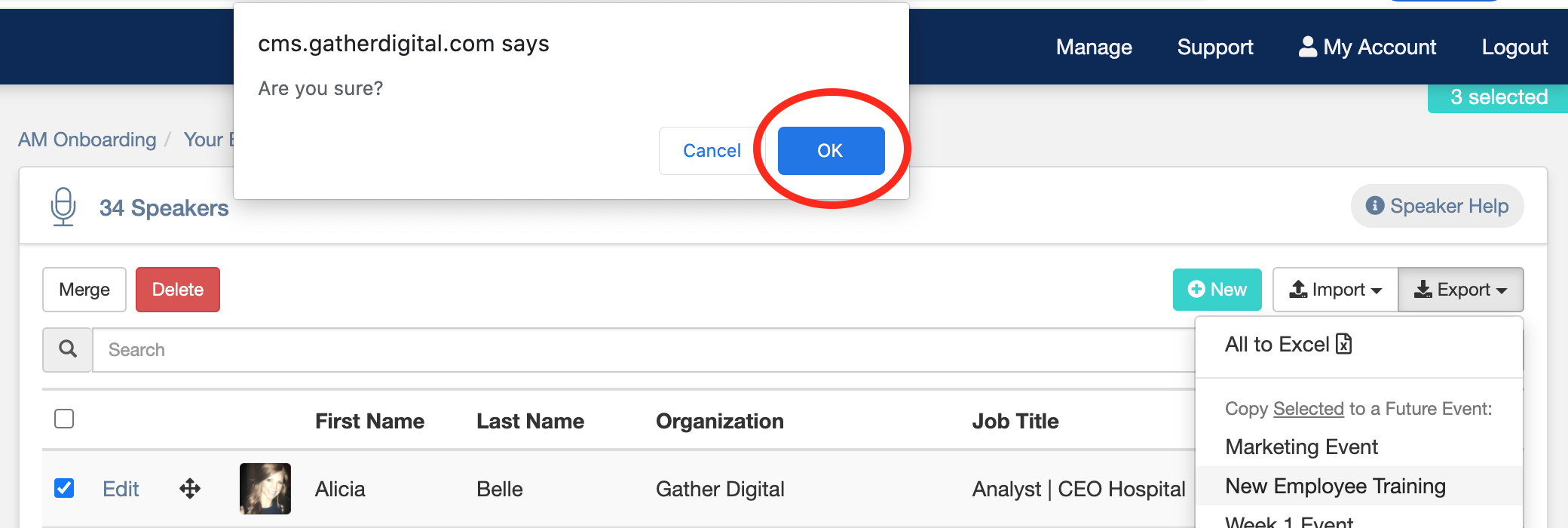
Task: Choose New Employee Training future event
Action: tap(1335, 486)
